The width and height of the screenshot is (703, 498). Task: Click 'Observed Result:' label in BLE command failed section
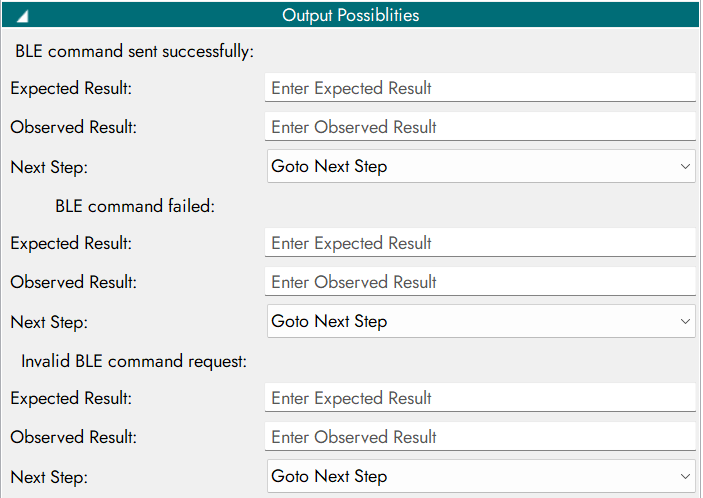73,282
